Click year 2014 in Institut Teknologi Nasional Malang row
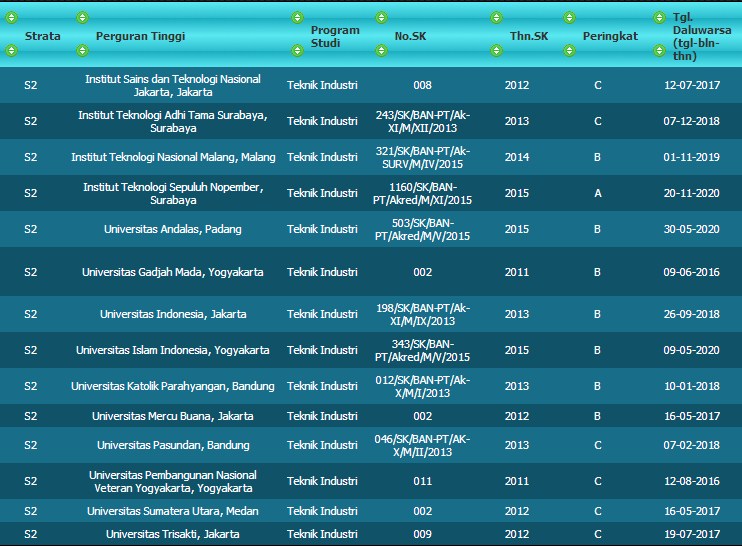Image resolution: width=742 pixels, height=546 pixels. pyautogui.click(x=517, y=157)
